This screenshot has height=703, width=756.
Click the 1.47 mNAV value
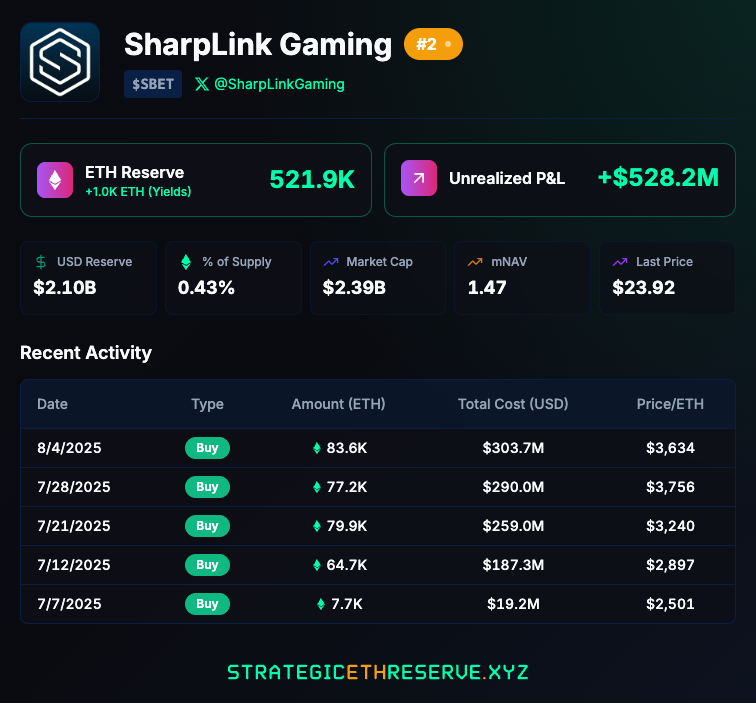(487, 288)
